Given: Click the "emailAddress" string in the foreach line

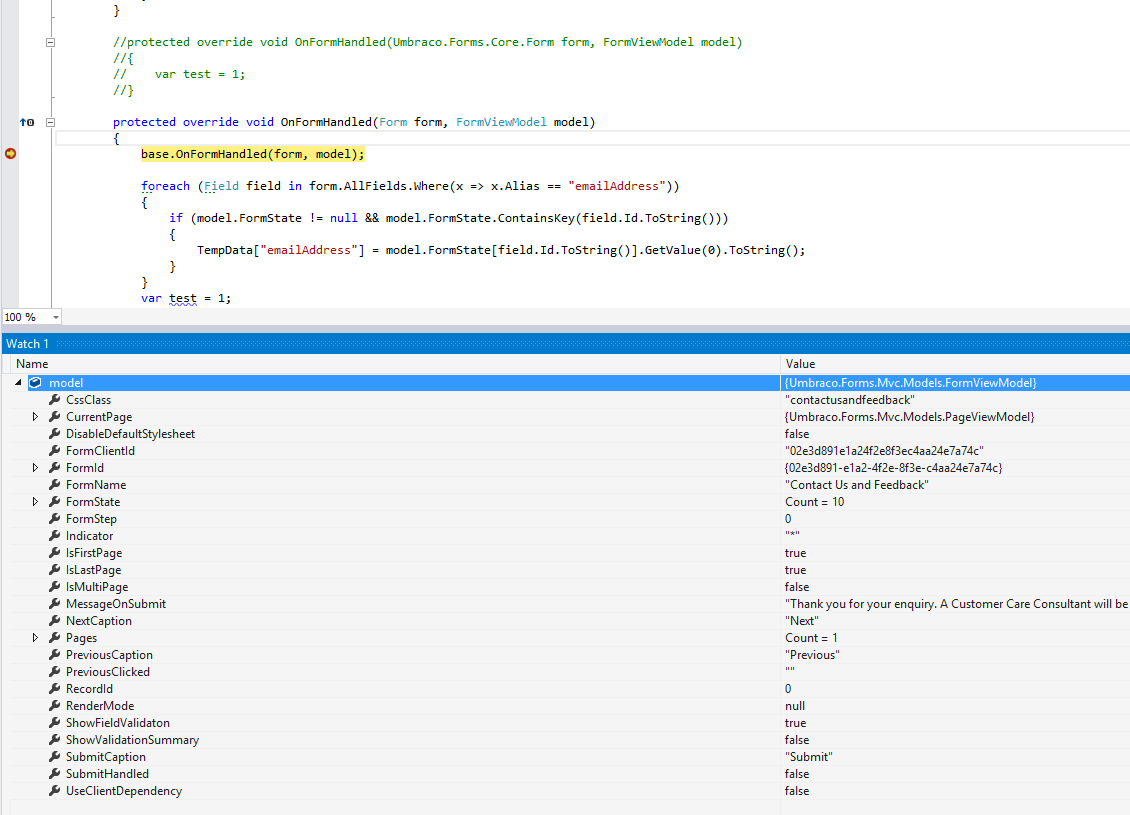Looking at the screenshot, I should (617, 186).
